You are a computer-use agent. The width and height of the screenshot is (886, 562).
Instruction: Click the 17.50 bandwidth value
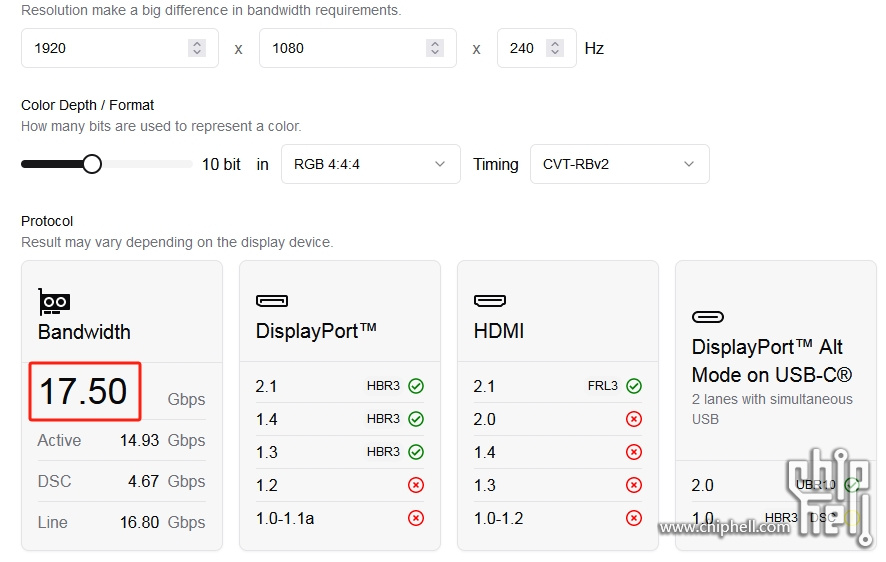(x=83, y=391)
